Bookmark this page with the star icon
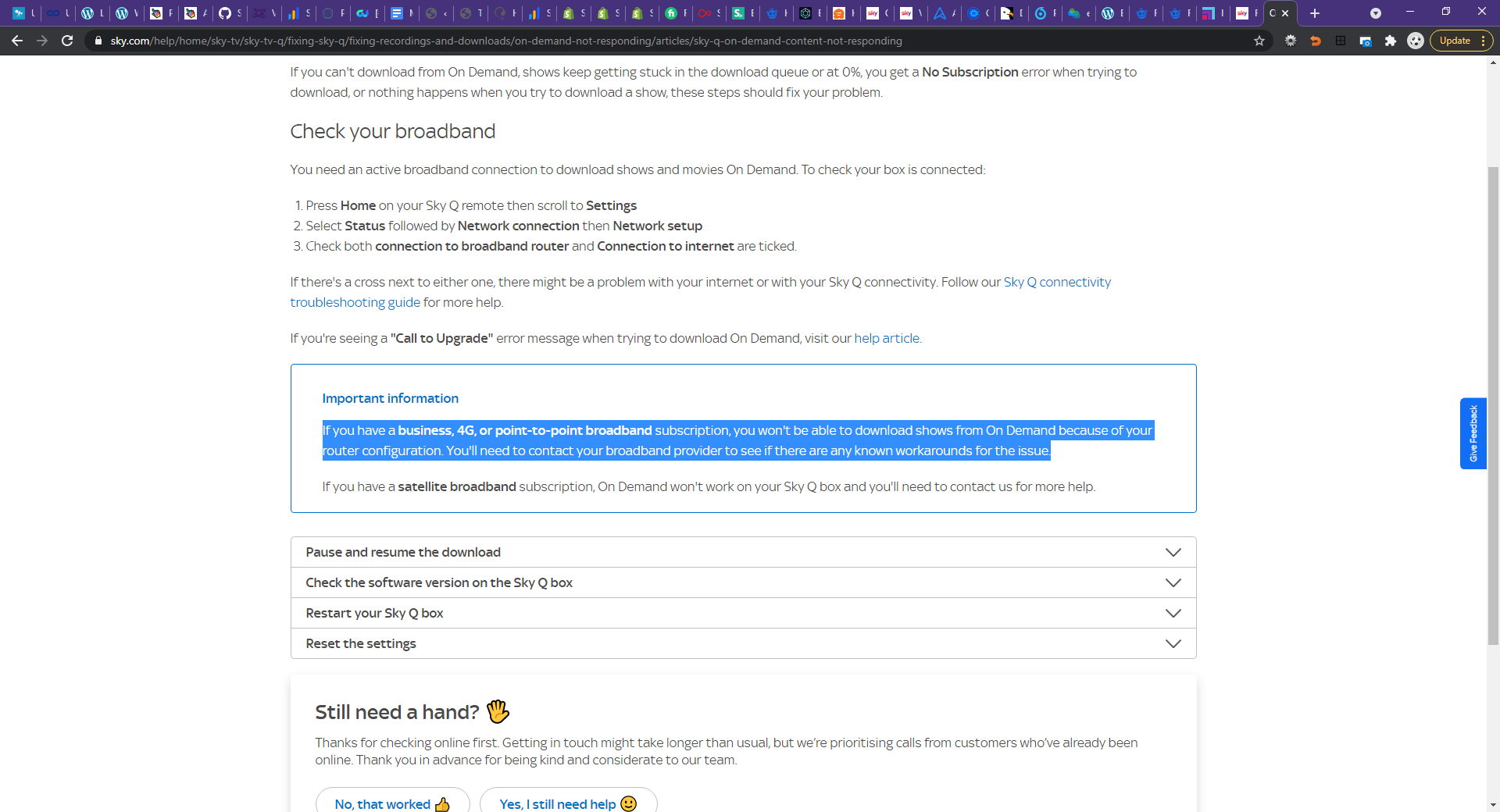The image size is (1500, 812). click(1259, 41)
